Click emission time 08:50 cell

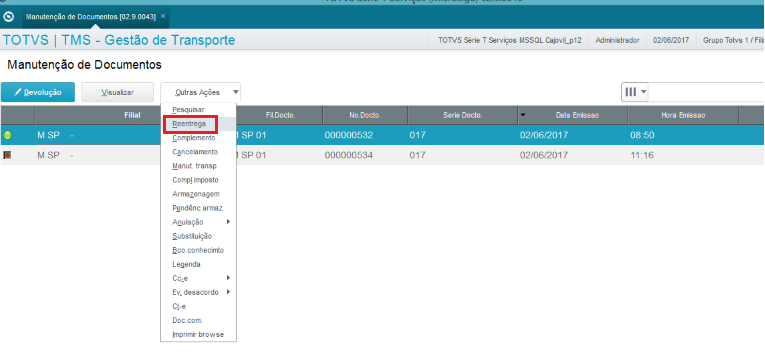642,135
